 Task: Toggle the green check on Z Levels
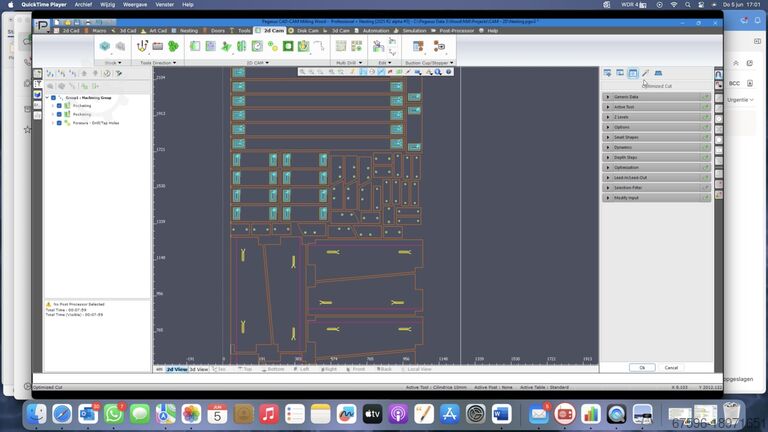pos(705,117)
